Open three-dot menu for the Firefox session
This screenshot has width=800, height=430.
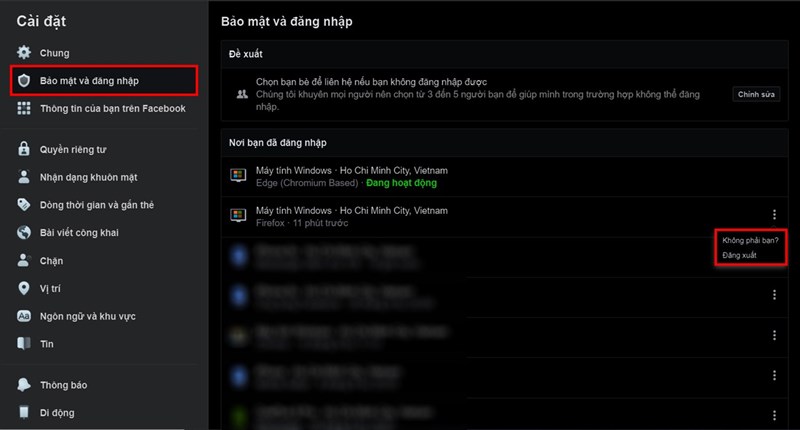(x=774, y=214)
